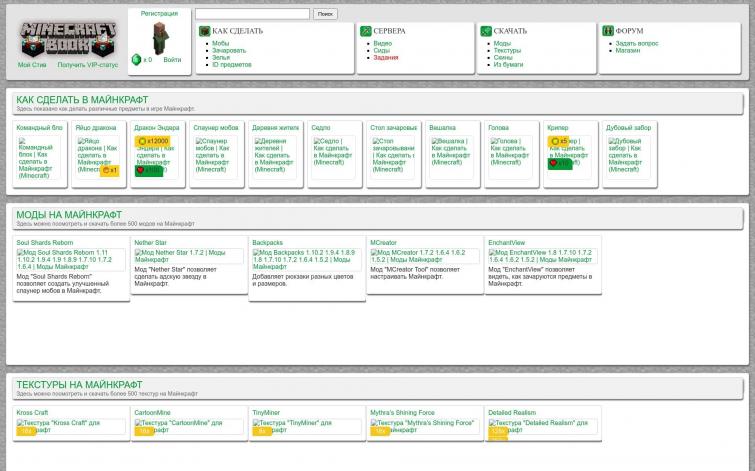Screen dimensions: 755x471
Task: Open the Сиды link
Action: 381,51
